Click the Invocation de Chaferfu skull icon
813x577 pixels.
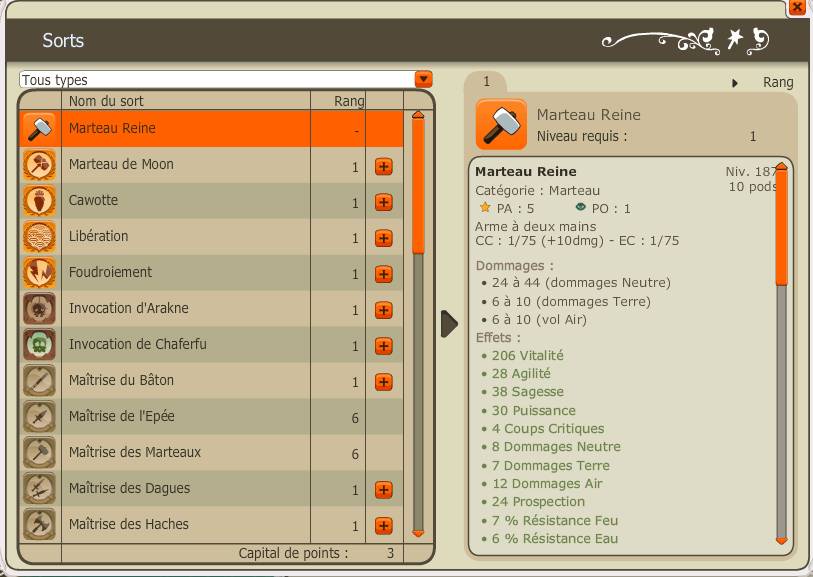[x=40, y=344]
